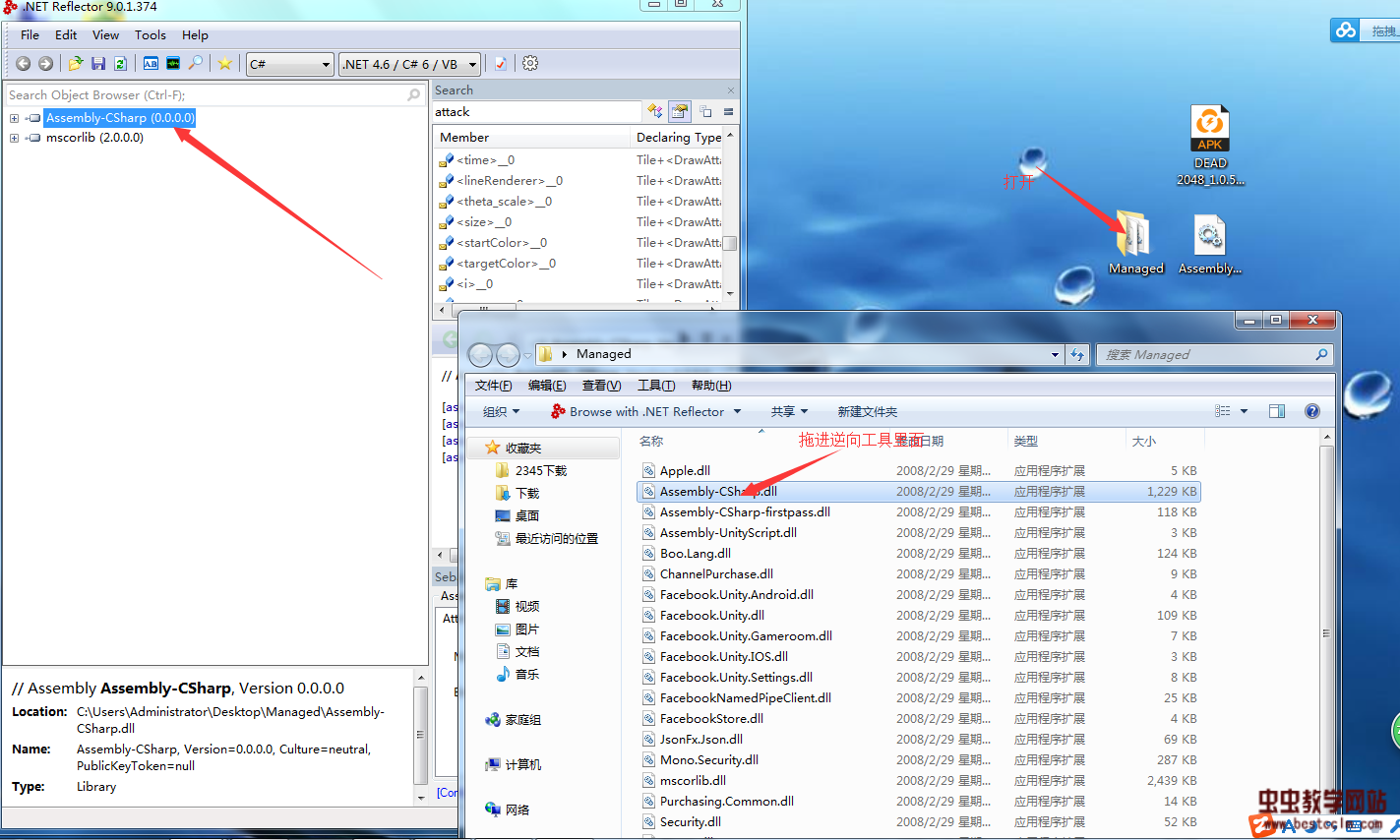Open 工具(T) menu in Managed Explorer window
Viewport: 1400px width, 840px height.
[655, 386]
